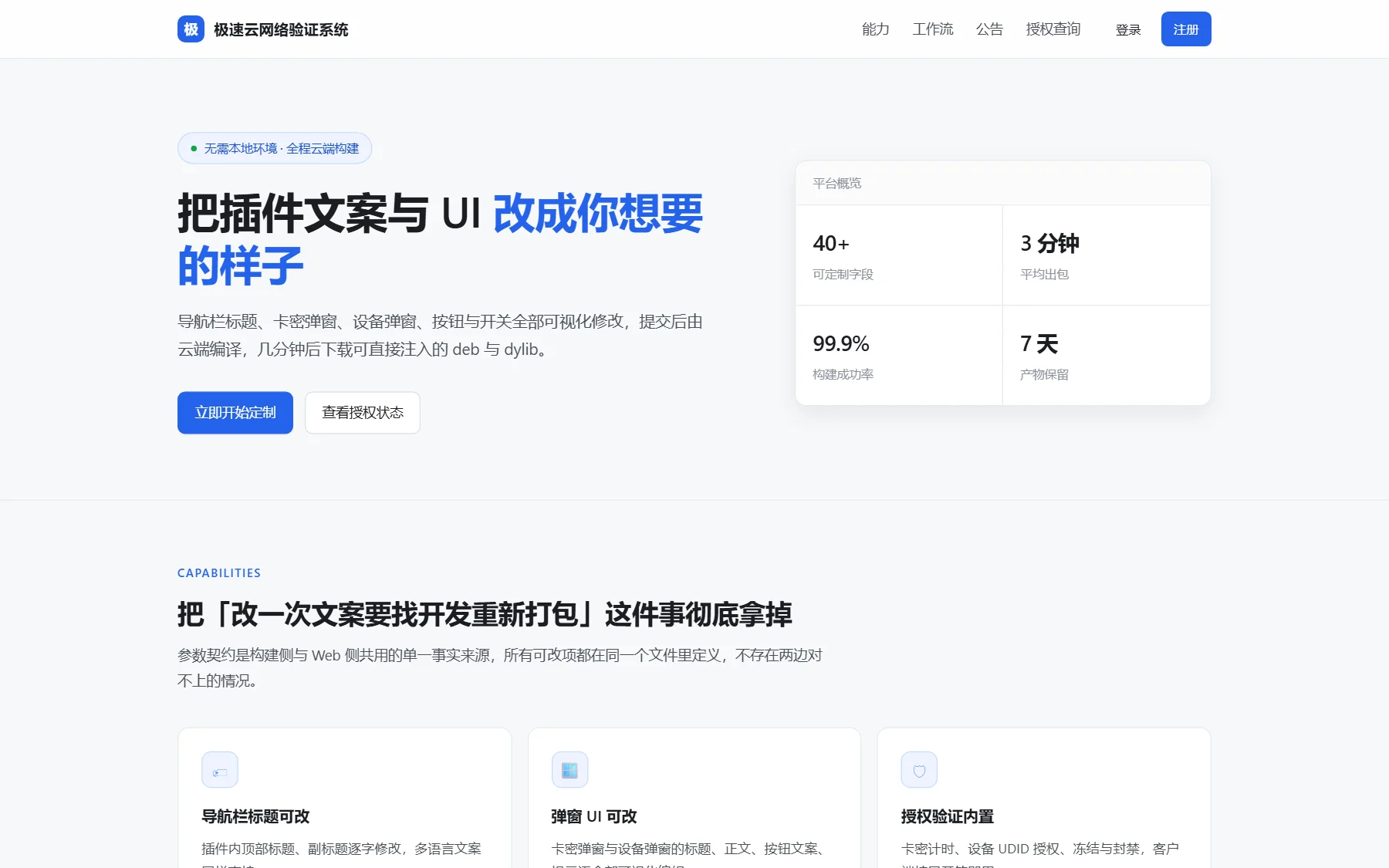Viewport: 1389px width, 868px height.
Task: Click the 构建成功率 label
Action: [x=843, y=375]
